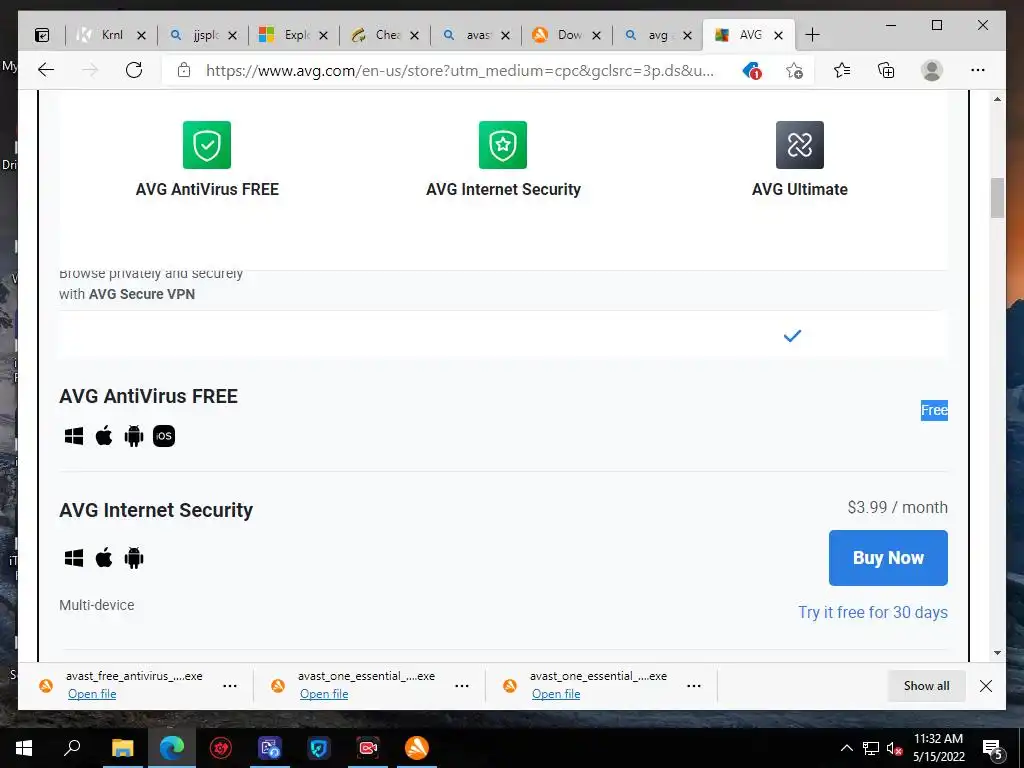Click the Multi-device text
The width and height of the screenshot is (1024, 768).
[97, 605]
